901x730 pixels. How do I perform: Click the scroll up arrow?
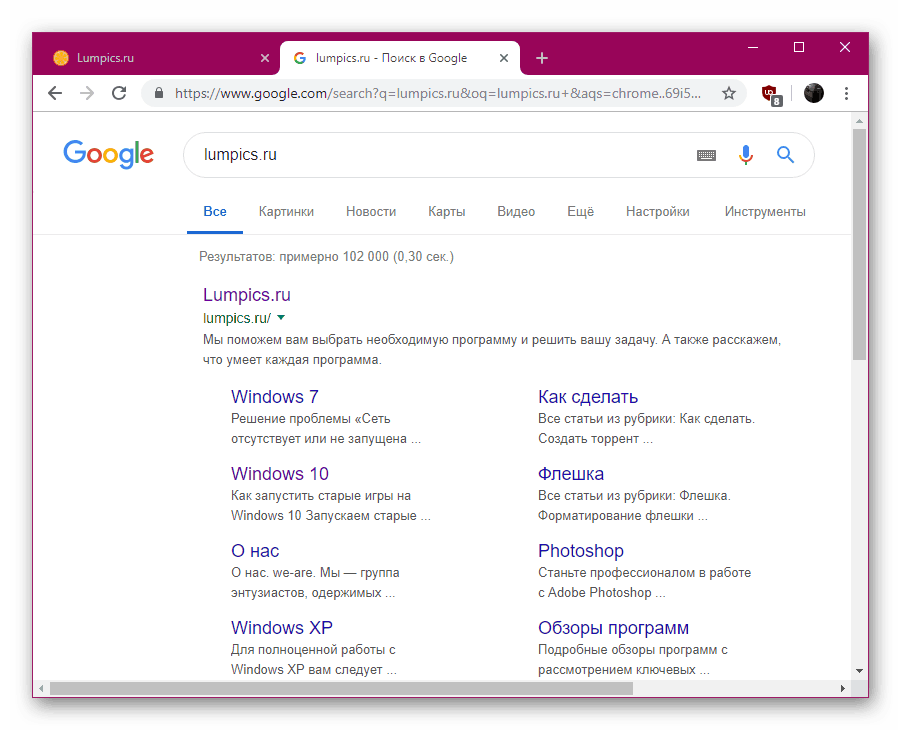pyautogui.click(x=859, y=121)
